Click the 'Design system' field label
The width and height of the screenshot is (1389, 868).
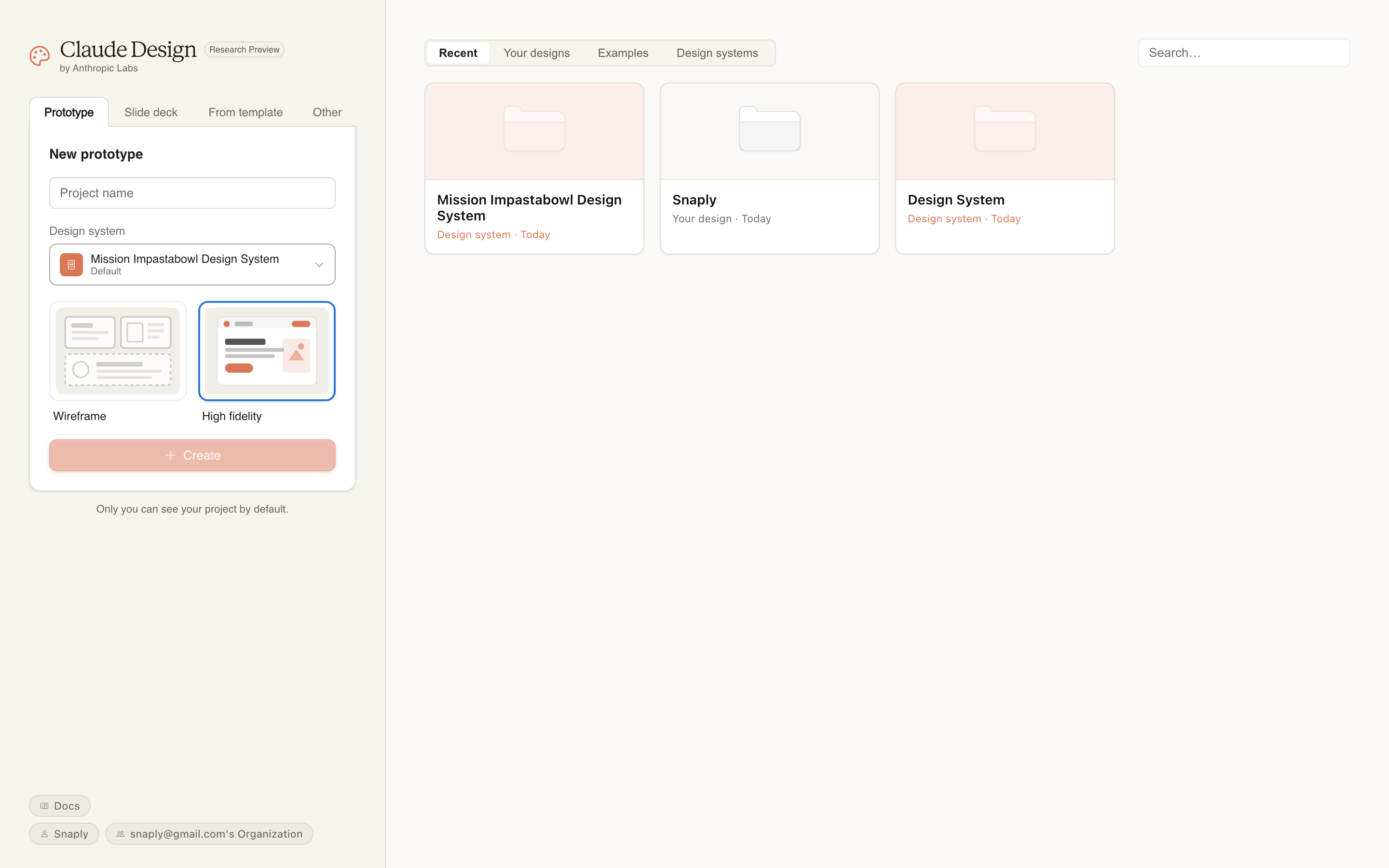(87, 231)
